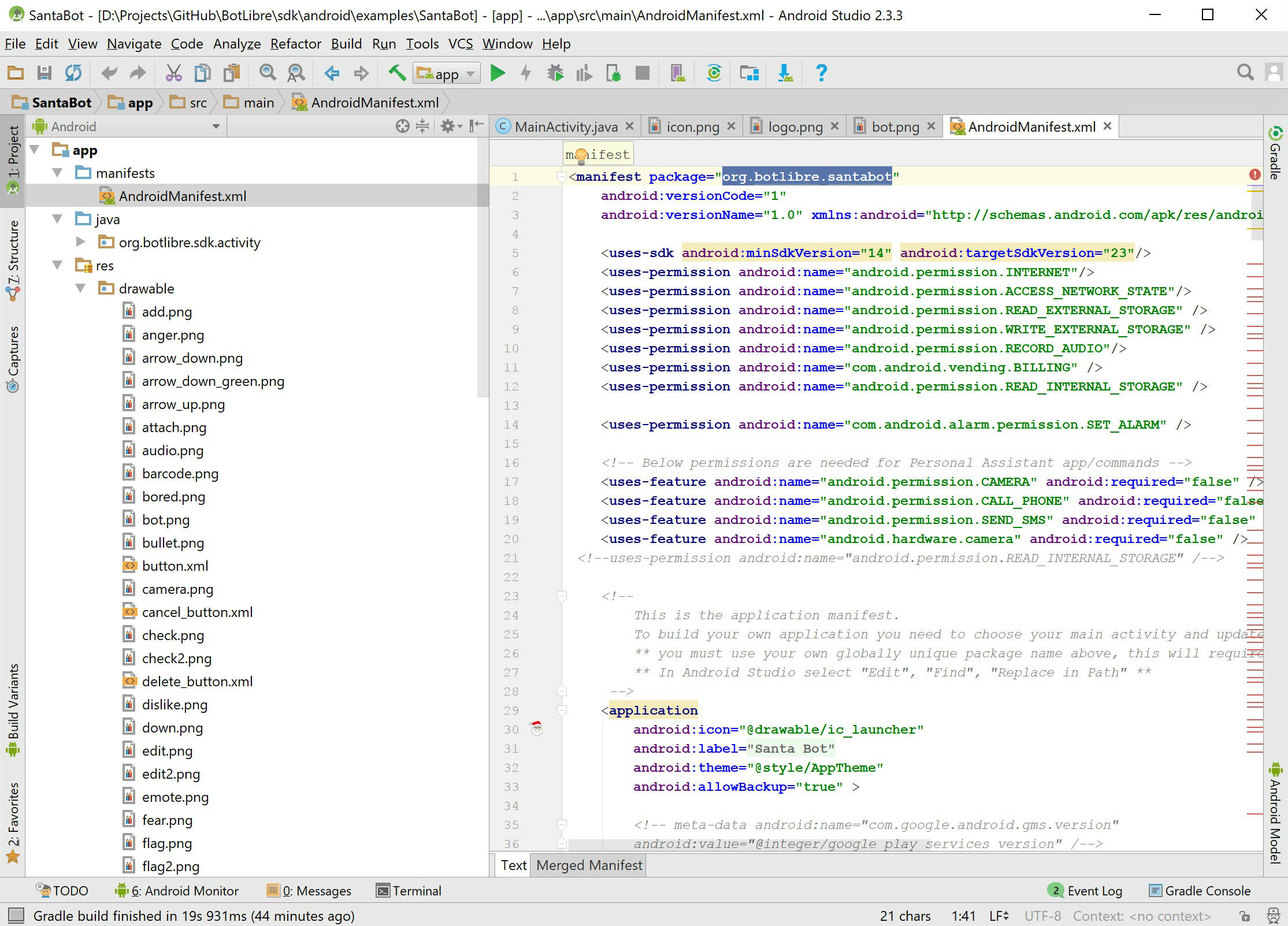Switch to logo.png editor tab

pos(795,127)
